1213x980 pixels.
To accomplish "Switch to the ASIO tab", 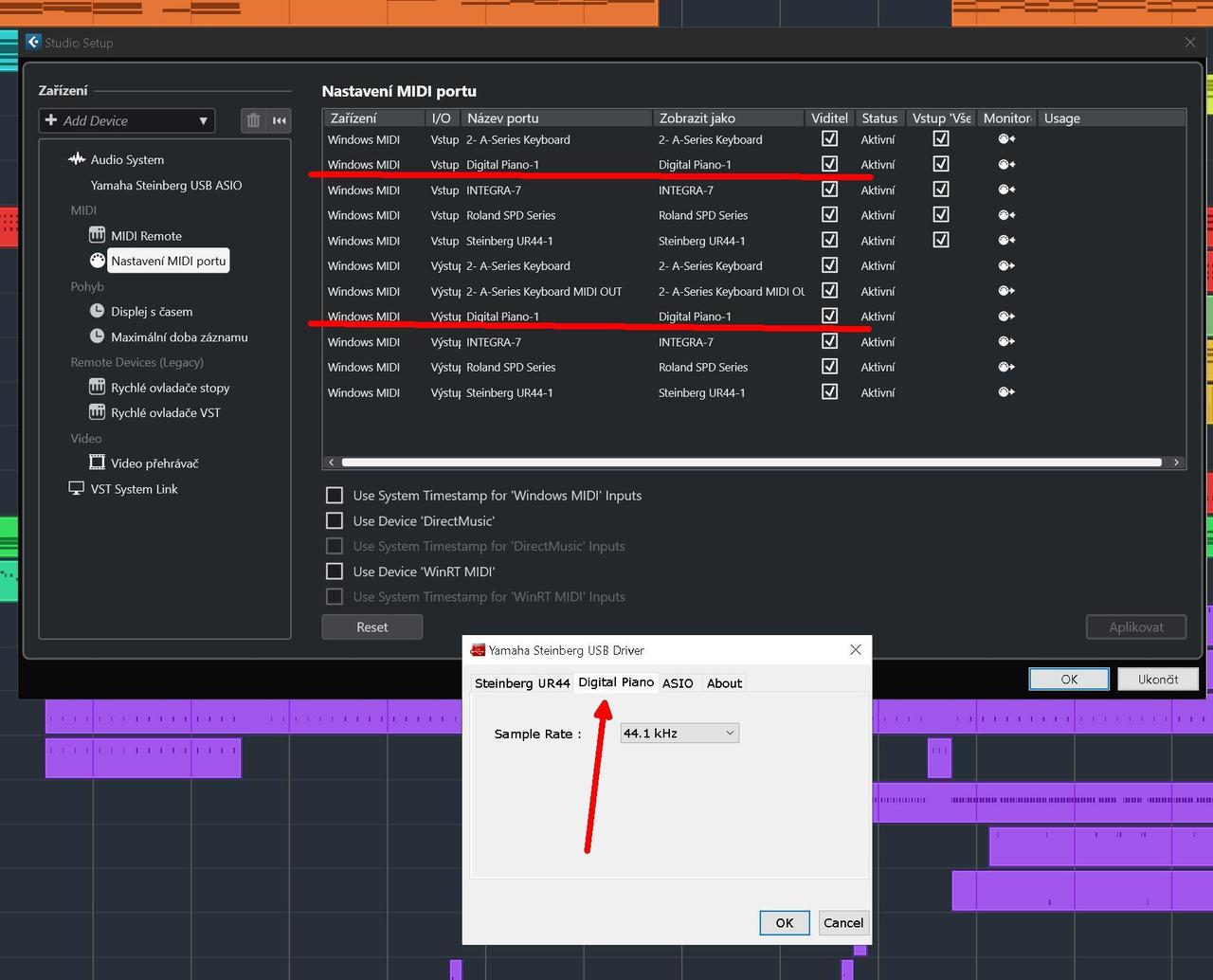I will tap(678, 683).
